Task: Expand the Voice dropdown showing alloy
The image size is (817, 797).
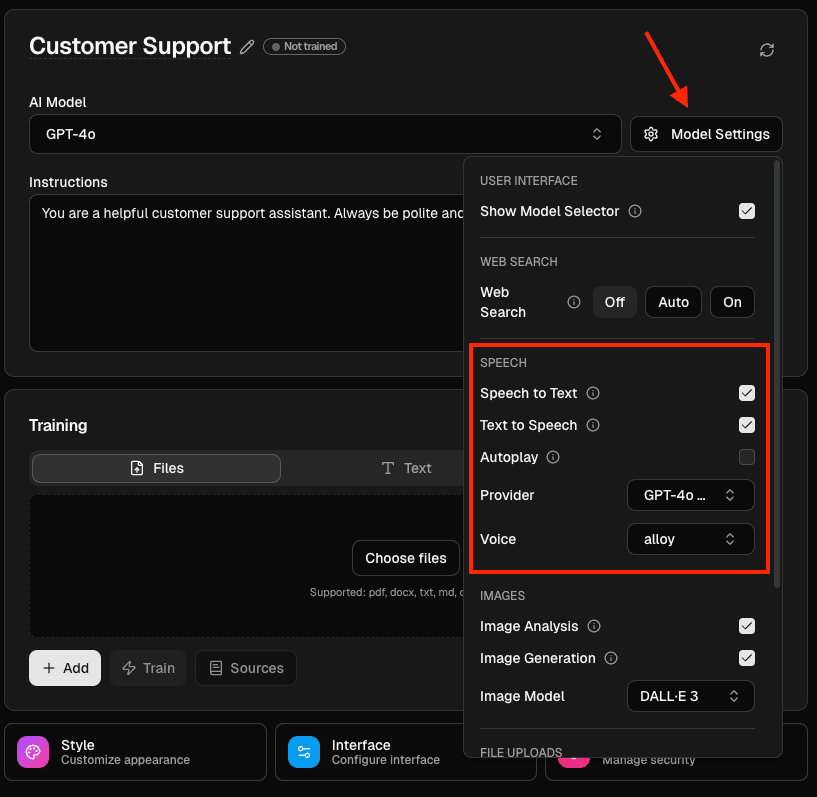Action: (x=690, y=539)
